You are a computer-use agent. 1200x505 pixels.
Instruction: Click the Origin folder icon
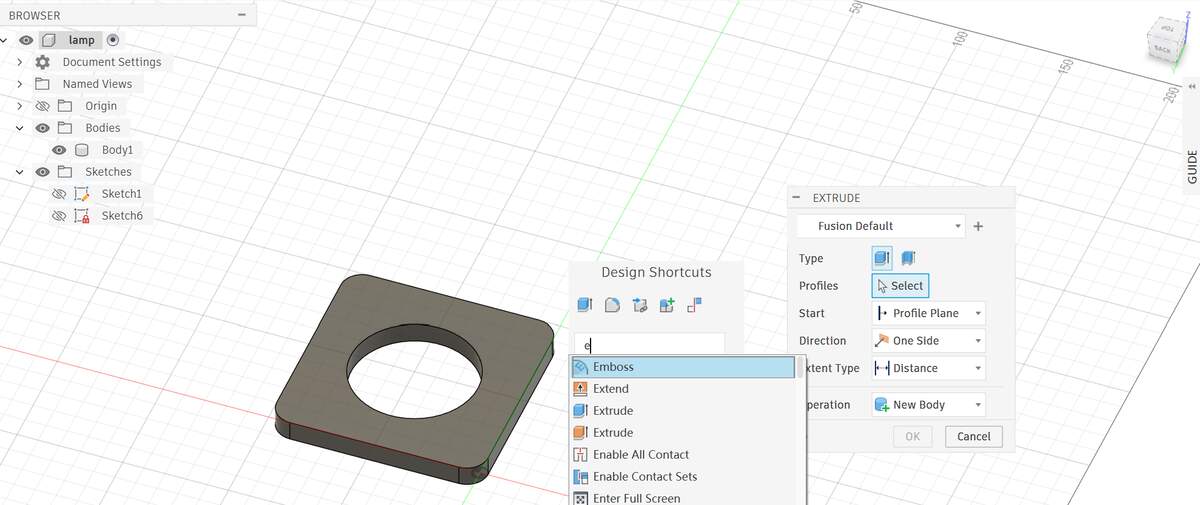coord(65,106)
